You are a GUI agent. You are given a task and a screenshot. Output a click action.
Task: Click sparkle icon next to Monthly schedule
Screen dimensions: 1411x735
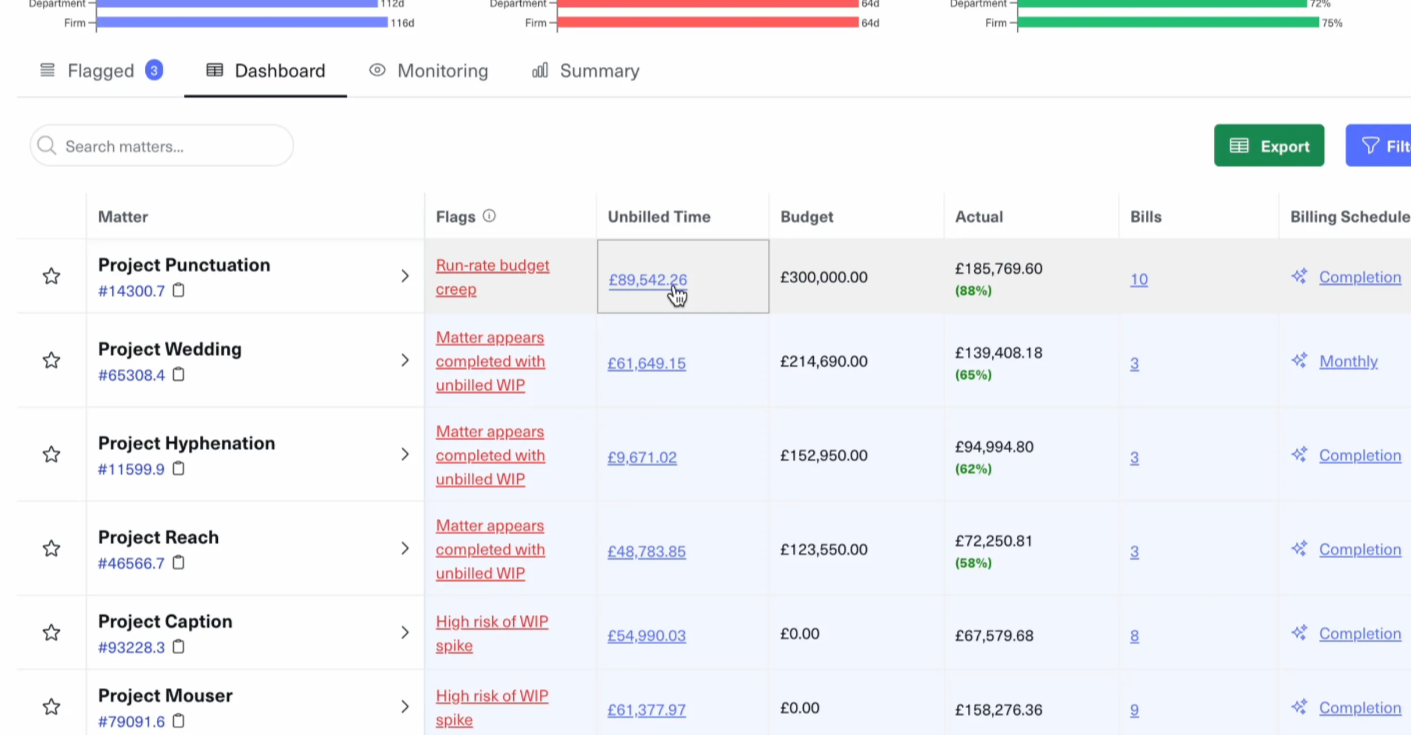tap(1299, 361)
